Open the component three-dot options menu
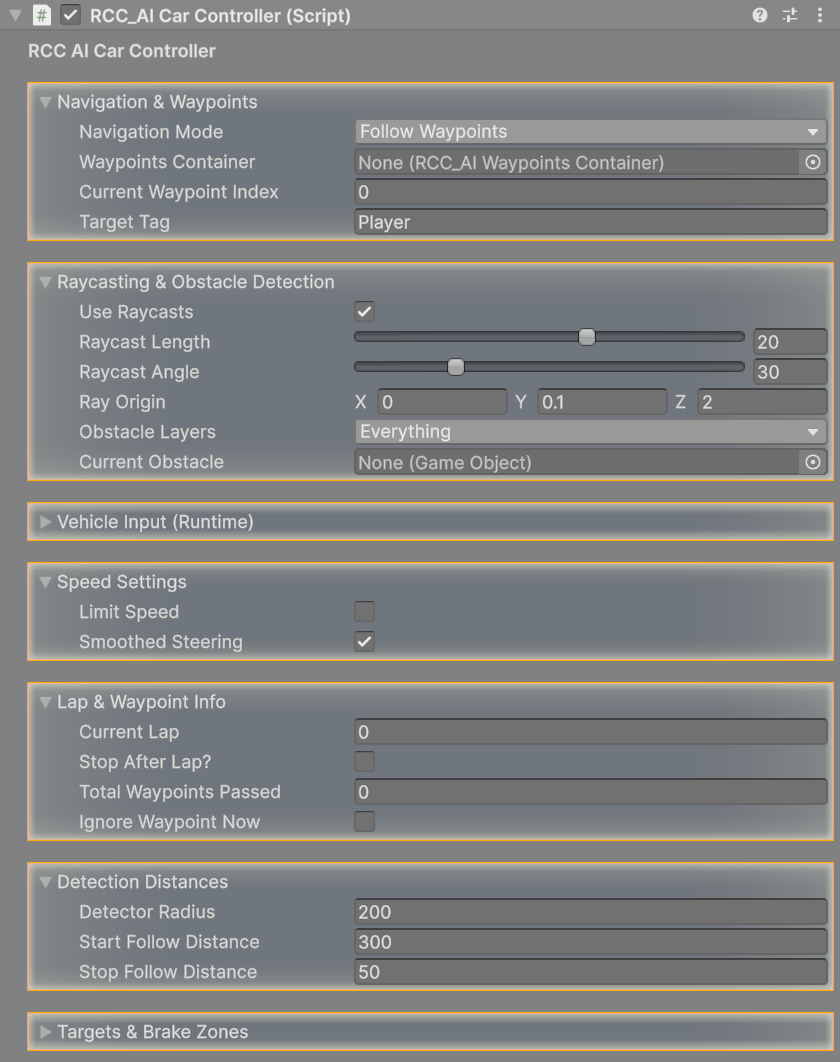 (820, 15)
